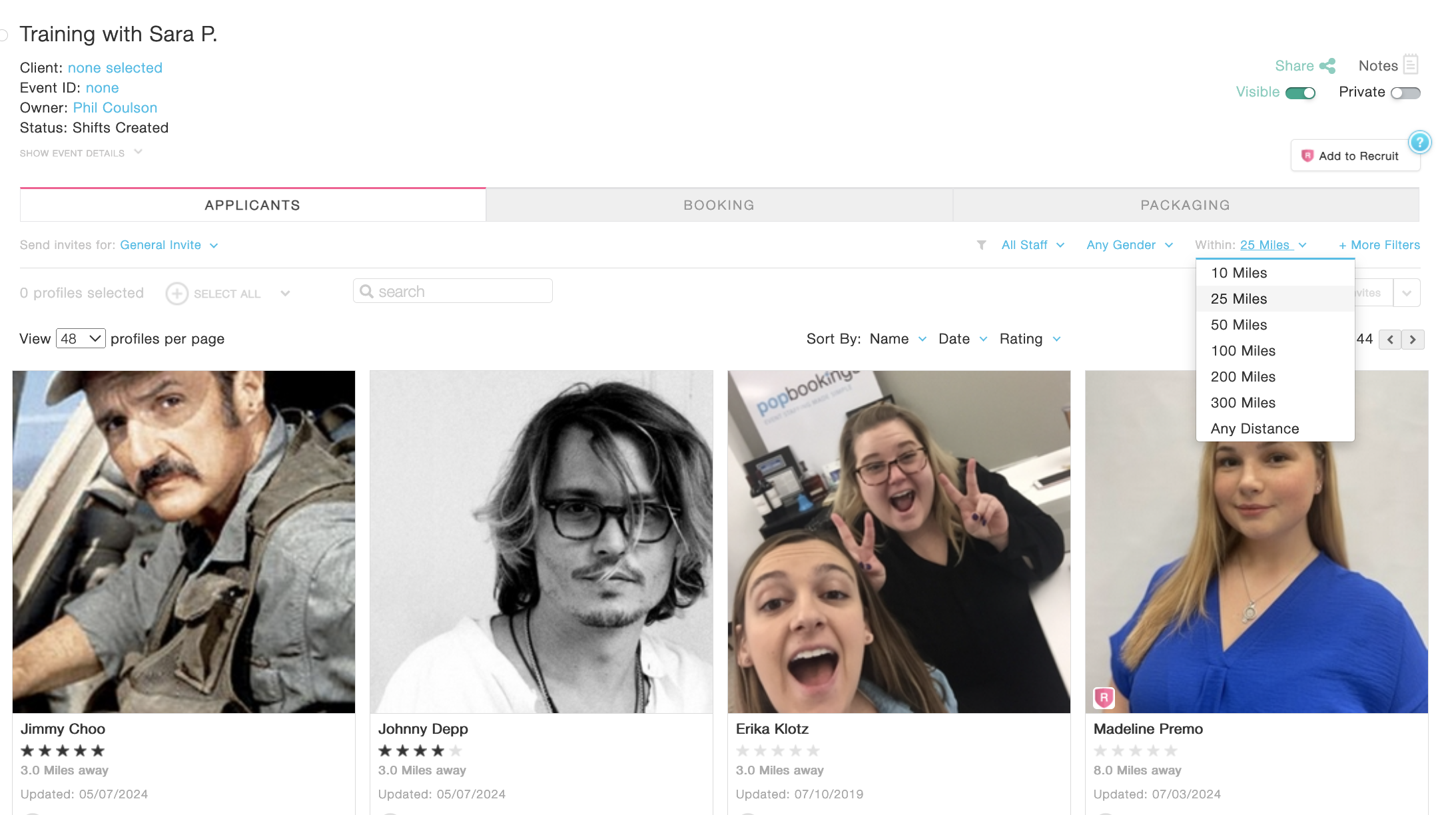Go to previous page arrow

click(x=1390, y=340)
